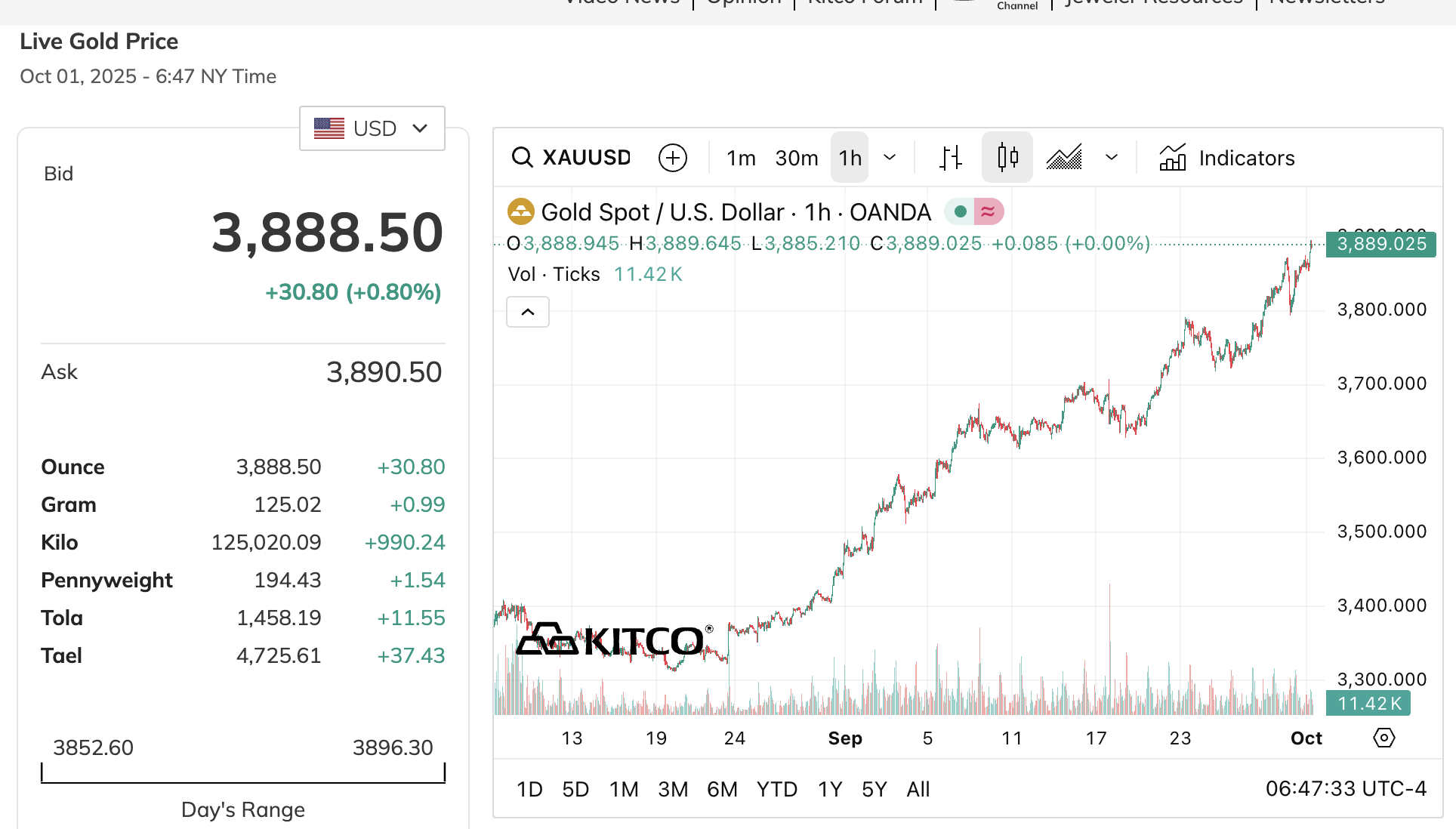Open the USD currency dropdown
The height and width of the screenshot is (829, 1456).
(x=372, y=128)
